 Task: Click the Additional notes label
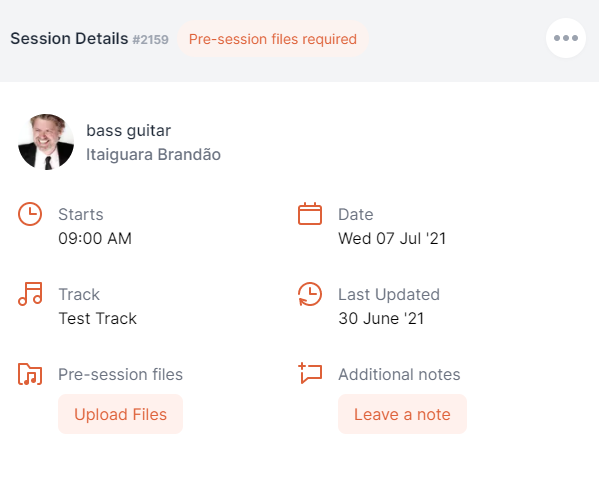399,374
